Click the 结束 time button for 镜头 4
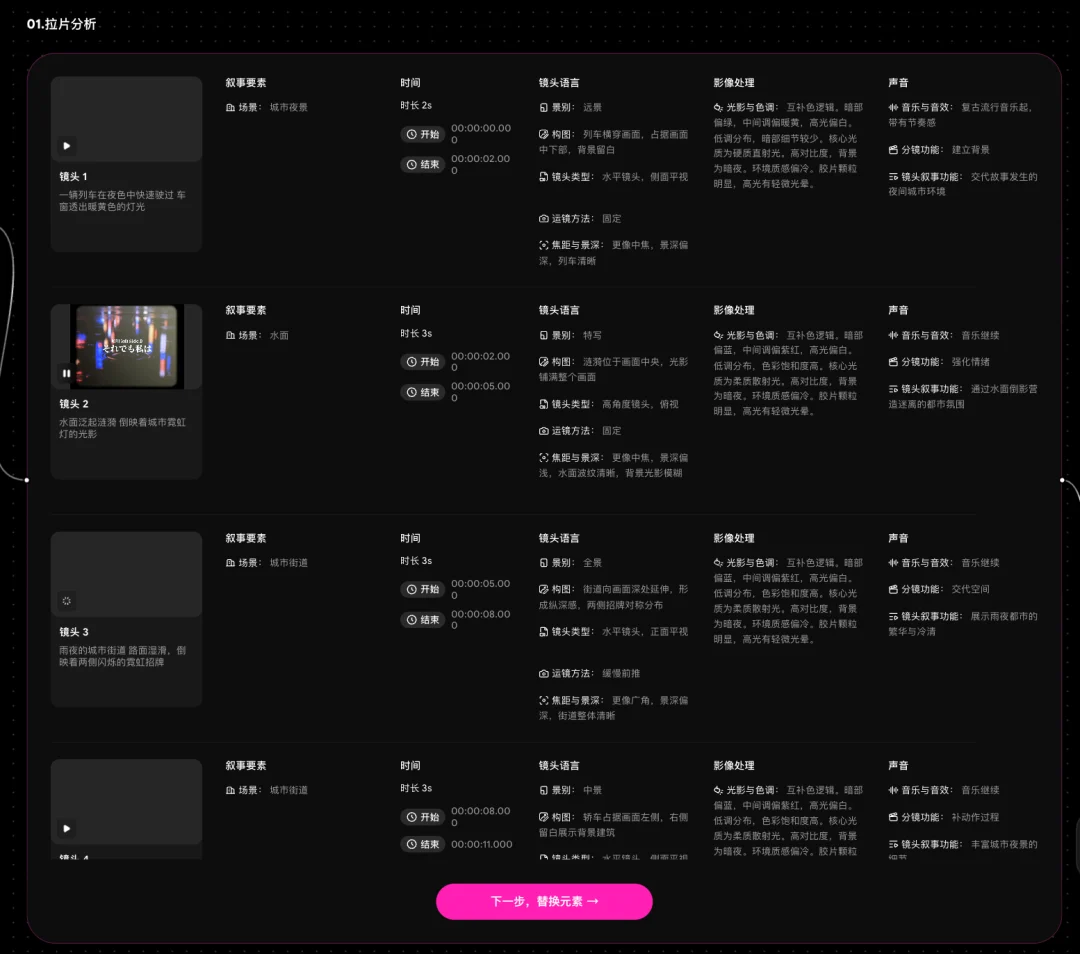 pyautogui.click(x=423, y=844)
